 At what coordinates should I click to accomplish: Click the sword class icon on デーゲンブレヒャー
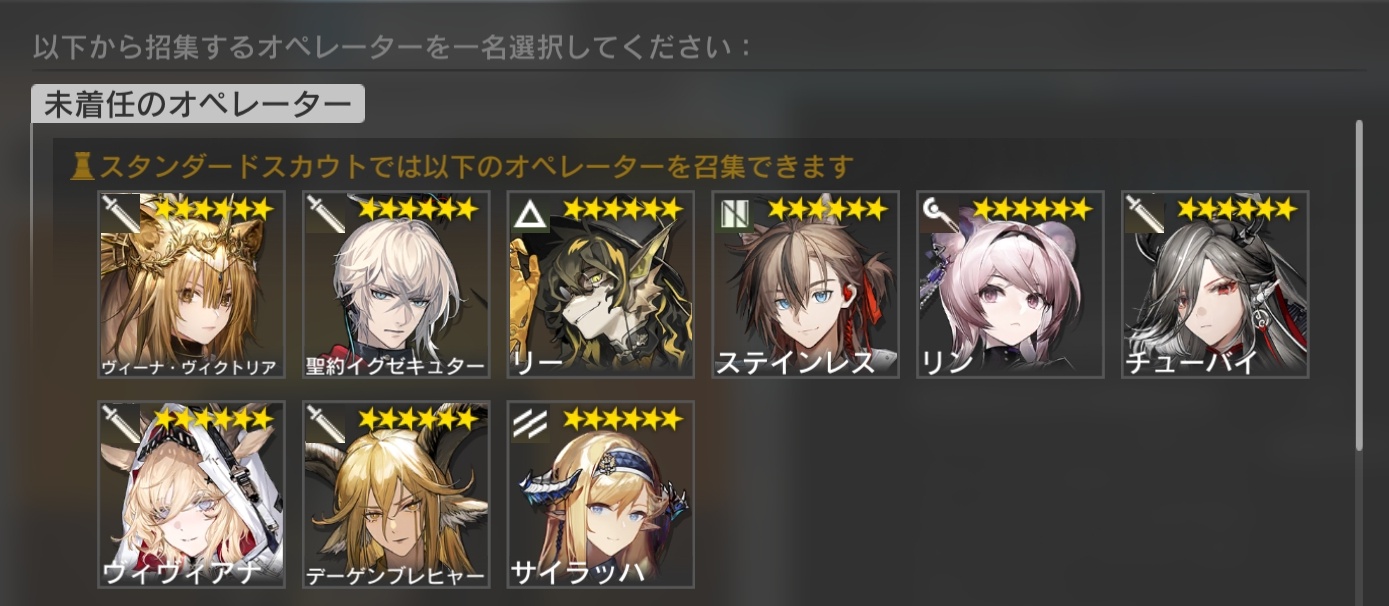[325, 423]
